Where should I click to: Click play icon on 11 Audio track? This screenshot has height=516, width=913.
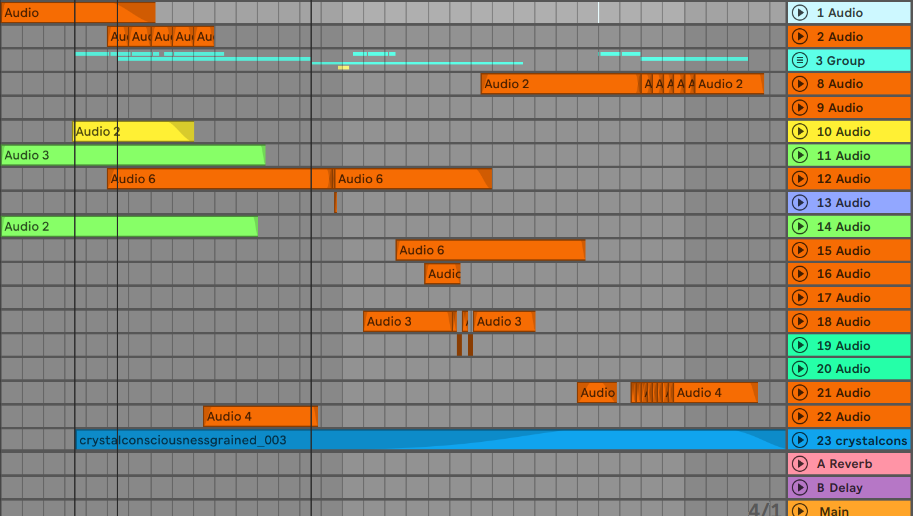pos(800,155)
